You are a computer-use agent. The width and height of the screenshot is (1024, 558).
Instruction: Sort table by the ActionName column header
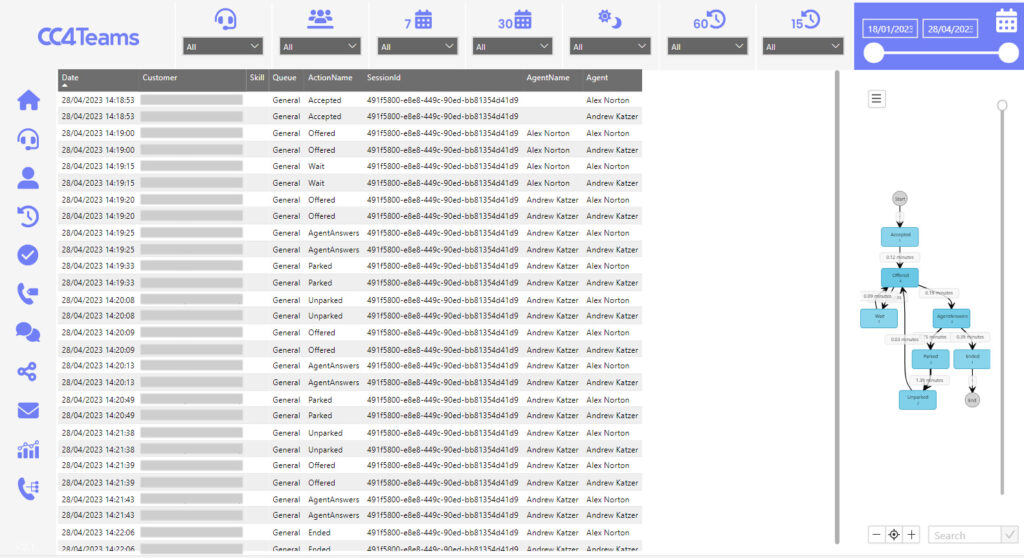tap(330, 78)
